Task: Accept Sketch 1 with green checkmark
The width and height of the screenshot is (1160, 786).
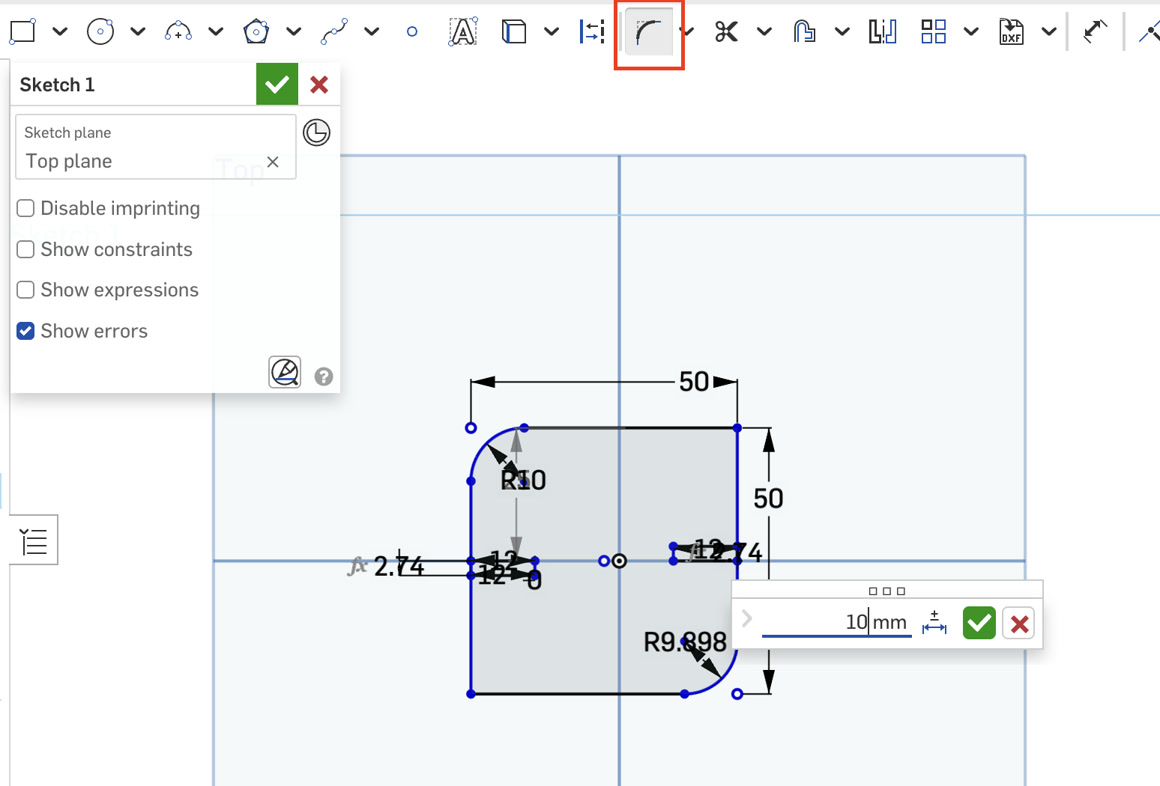Action: pos(277,84)
